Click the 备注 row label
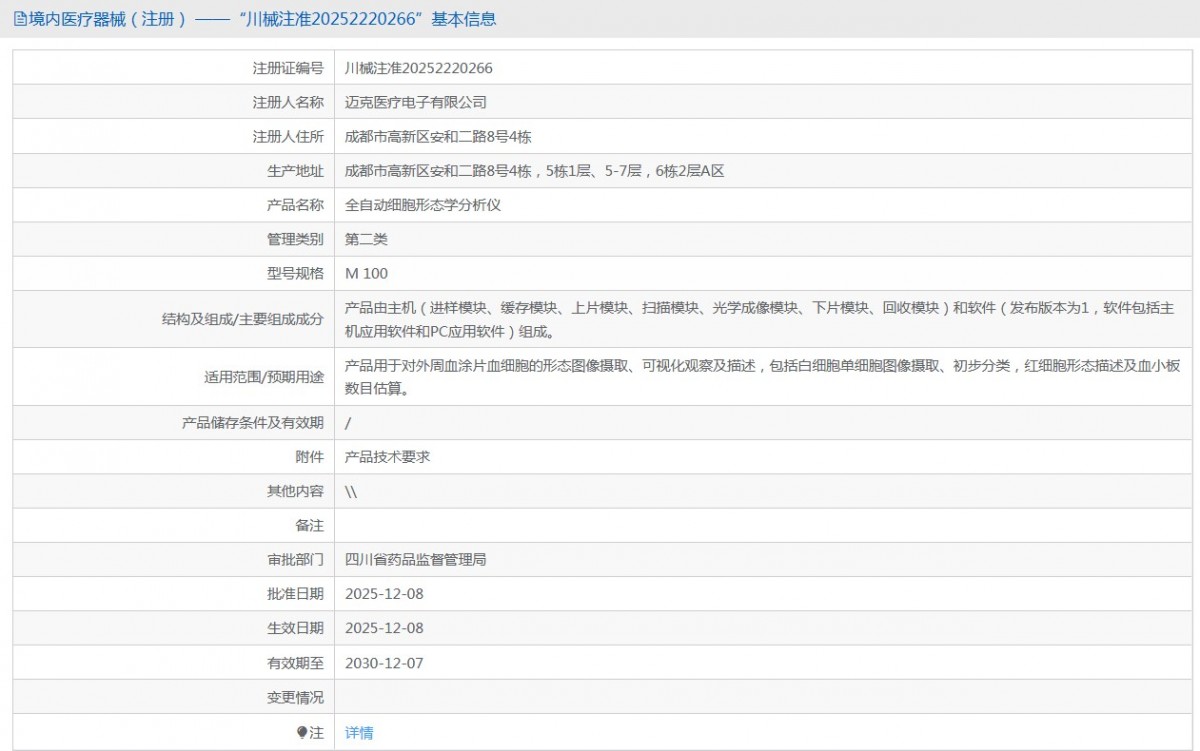 tap(310, 525)
